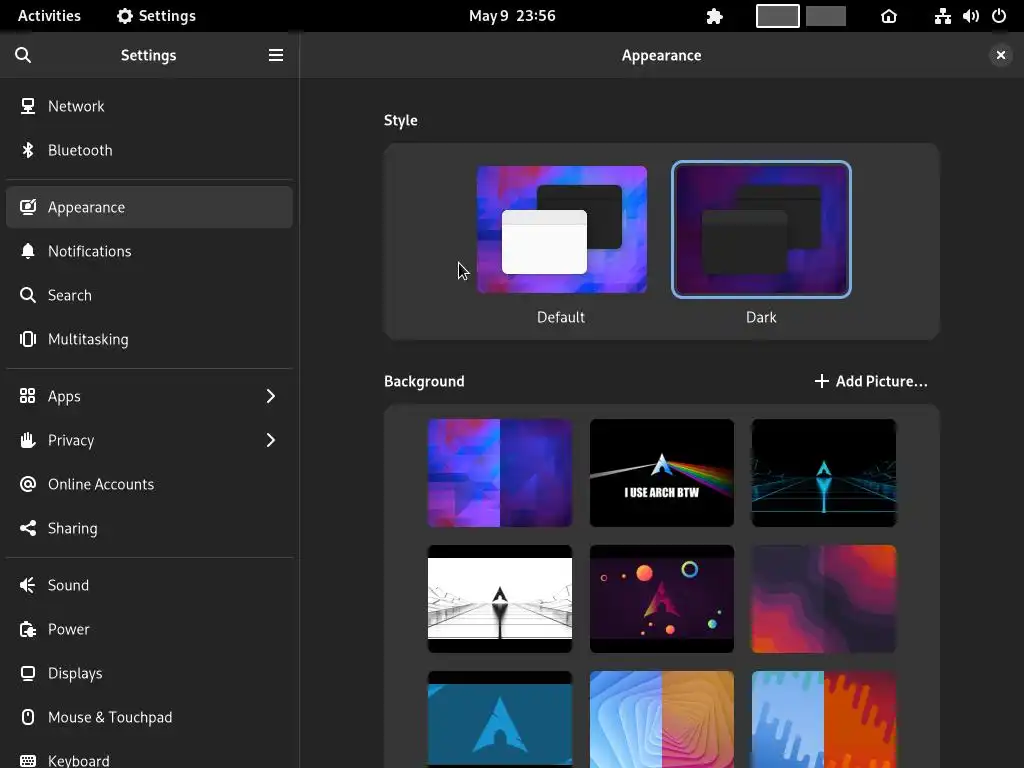Viewport: 1024px width, 768px height.
Task: Click the extensions puzzle icon in top bar
Action: click(x=714, y=16)
